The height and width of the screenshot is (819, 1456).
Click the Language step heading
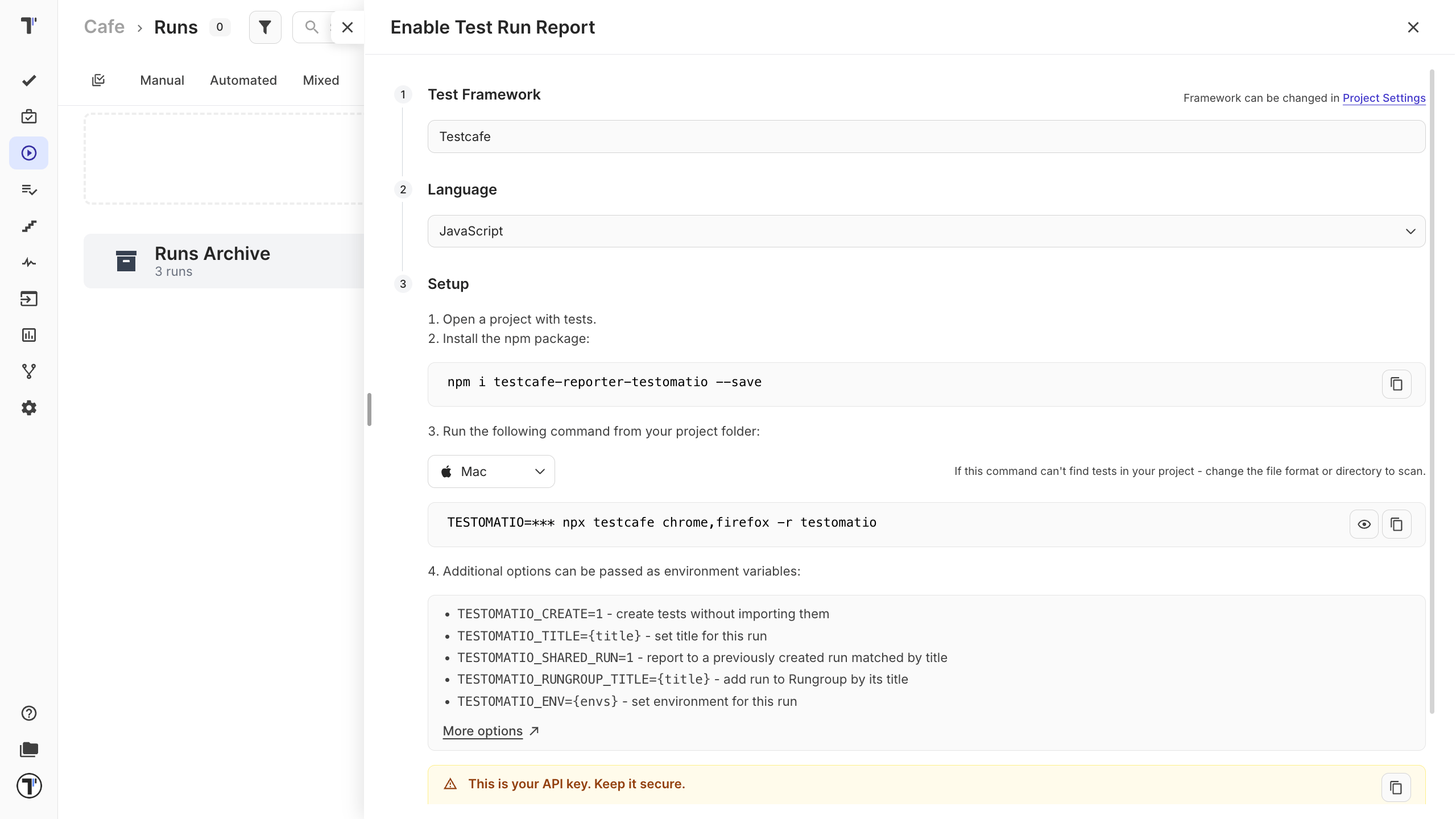tap(462, 189)
